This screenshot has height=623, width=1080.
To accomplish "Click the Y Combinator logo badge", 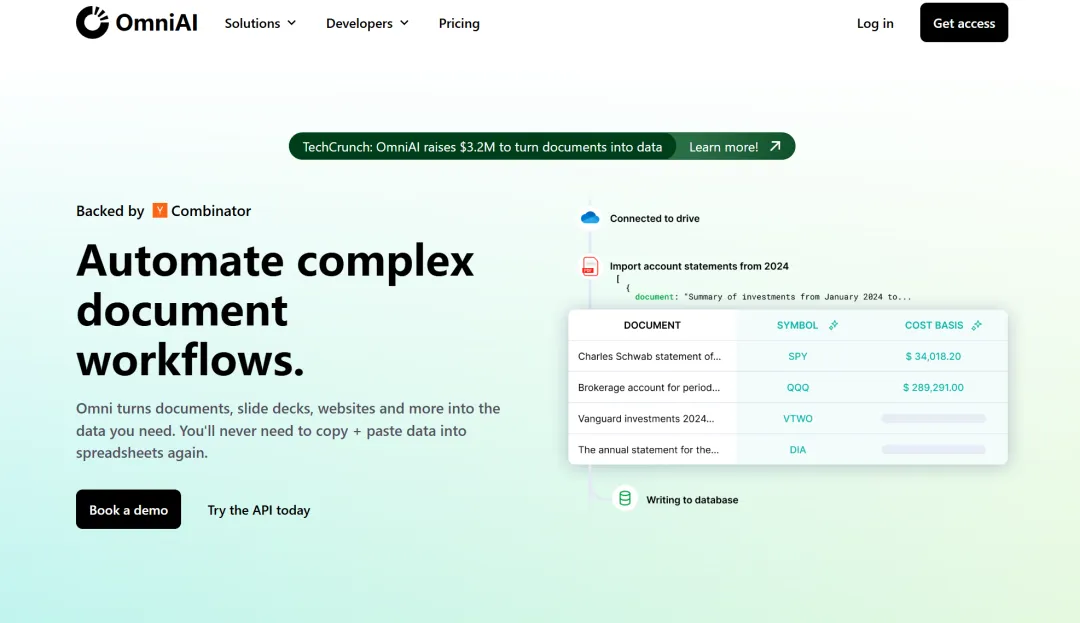I will coord(160,211).
